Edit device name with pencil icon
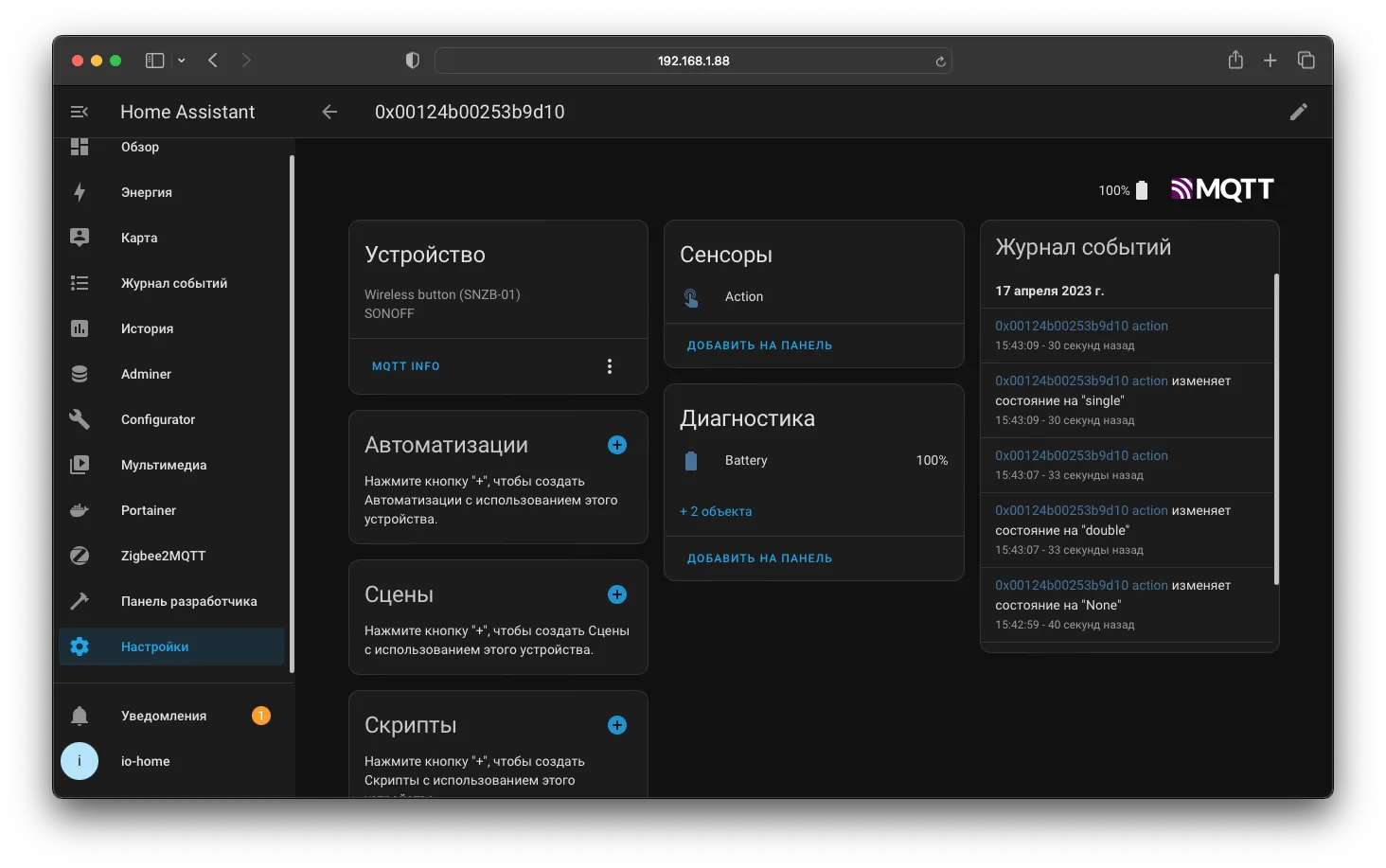This screenshot has width=1386, height=868. coord(1299,112)
